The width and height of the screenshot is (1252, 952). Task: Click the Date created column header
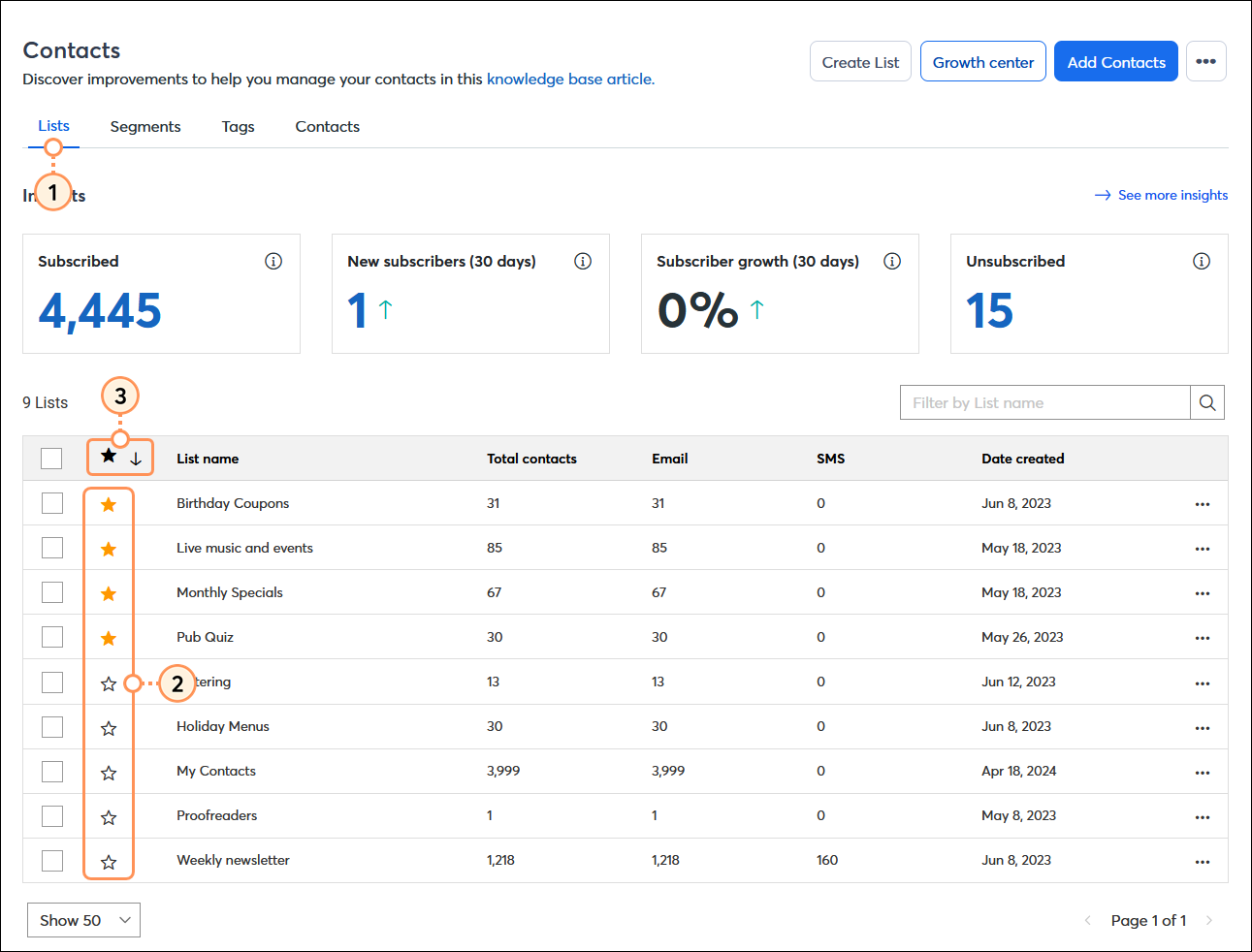click(1022, 459)
